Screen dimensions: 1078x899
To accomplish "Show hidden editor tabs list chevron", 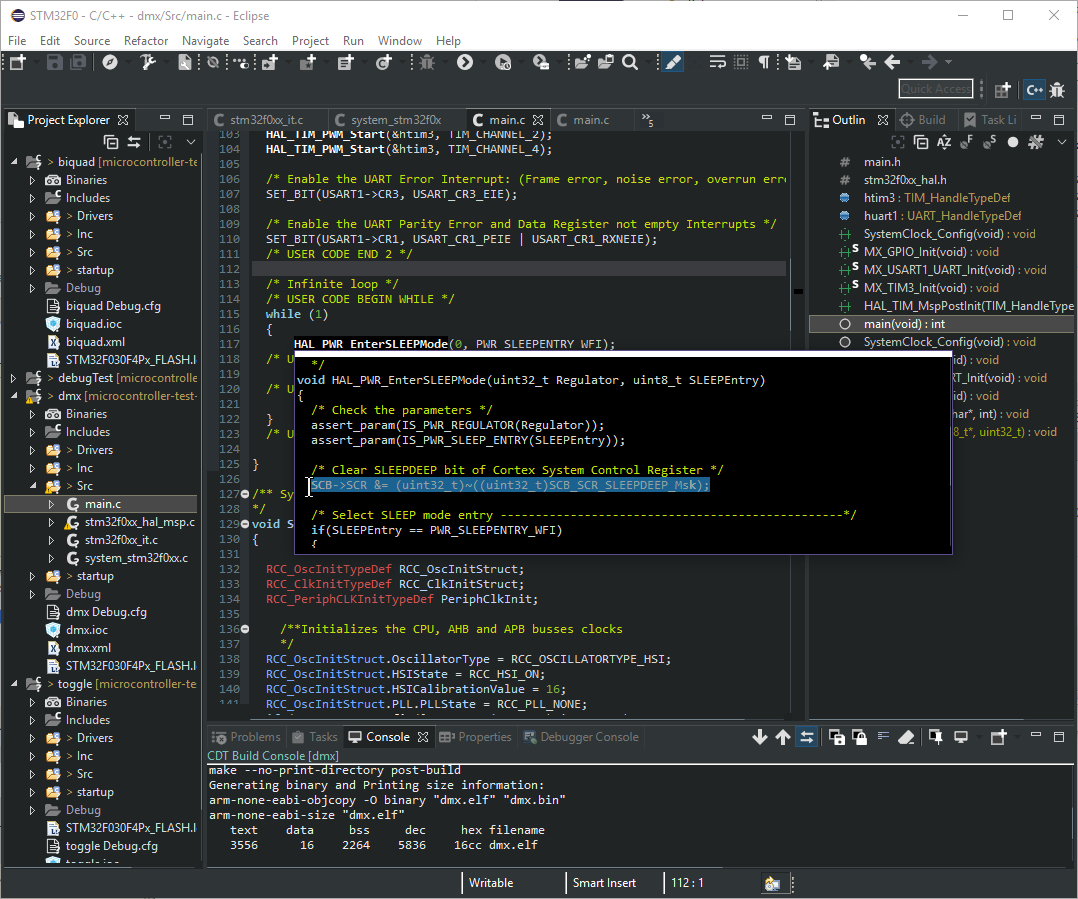I will point(646,120).
